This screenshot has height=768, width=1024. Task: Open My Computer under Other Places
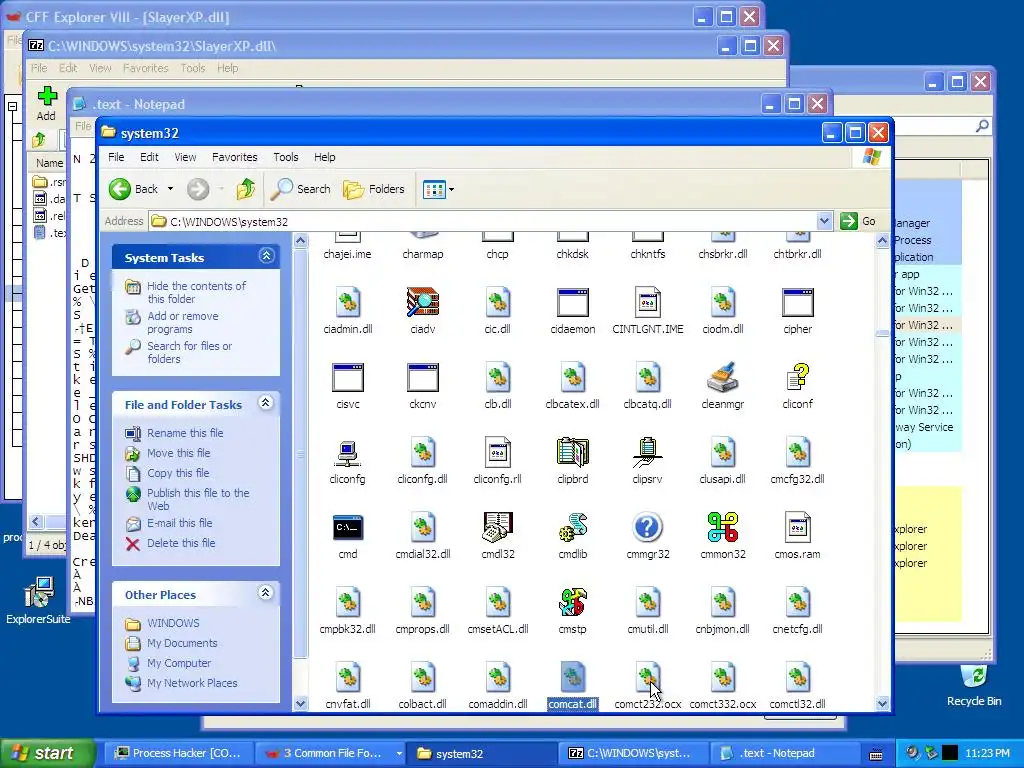(x=179, y=663)
